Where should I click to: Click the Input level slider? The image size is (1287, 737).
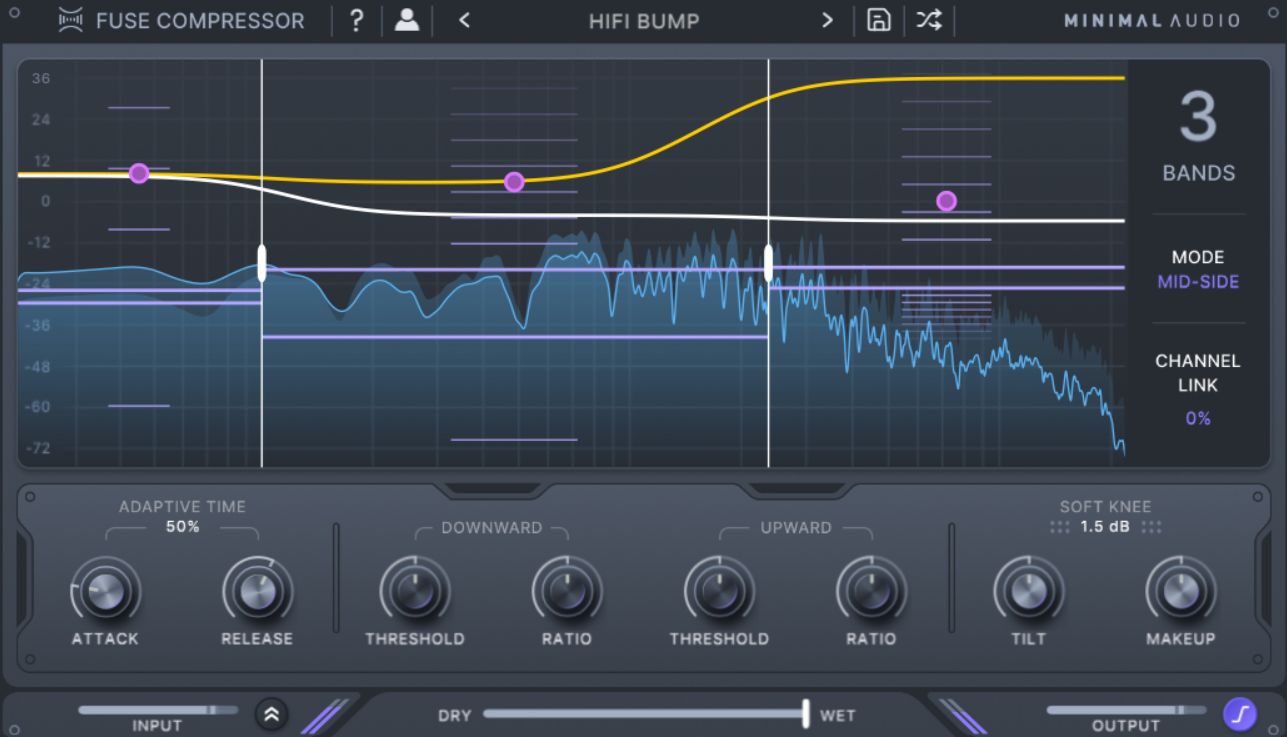click(x=158, y=710)
